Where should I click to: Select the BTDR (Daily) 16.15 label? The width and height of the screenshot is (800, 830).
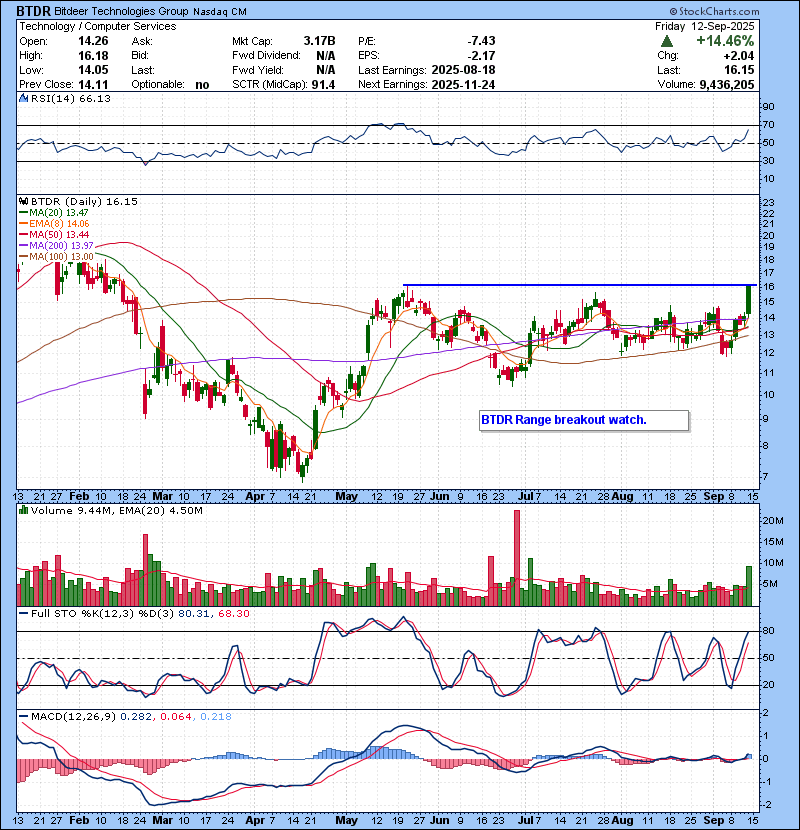(x=84, y=202)
